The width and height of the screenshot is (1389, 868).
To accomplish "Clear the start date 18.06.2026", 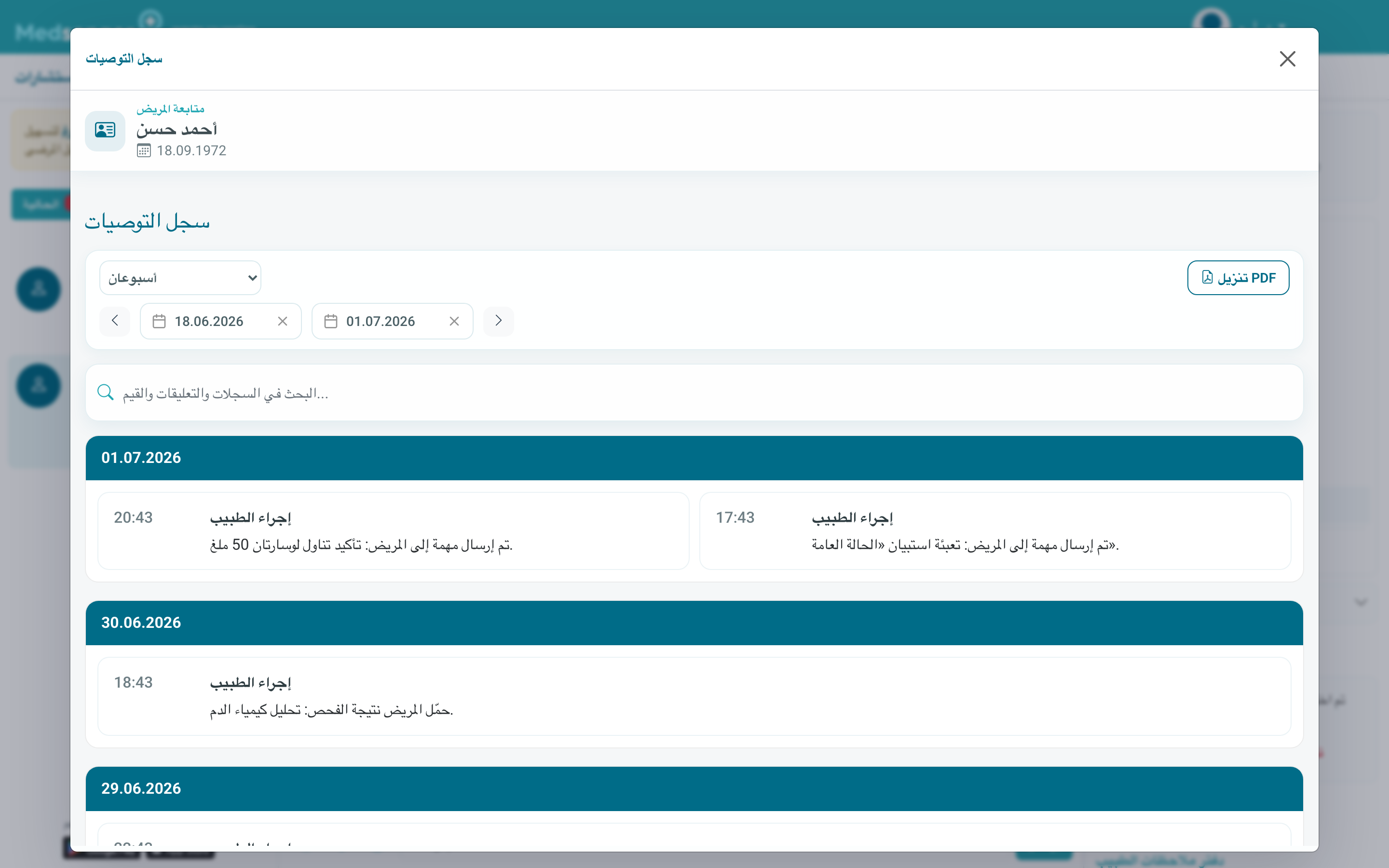I will click(x=283, y=322).
